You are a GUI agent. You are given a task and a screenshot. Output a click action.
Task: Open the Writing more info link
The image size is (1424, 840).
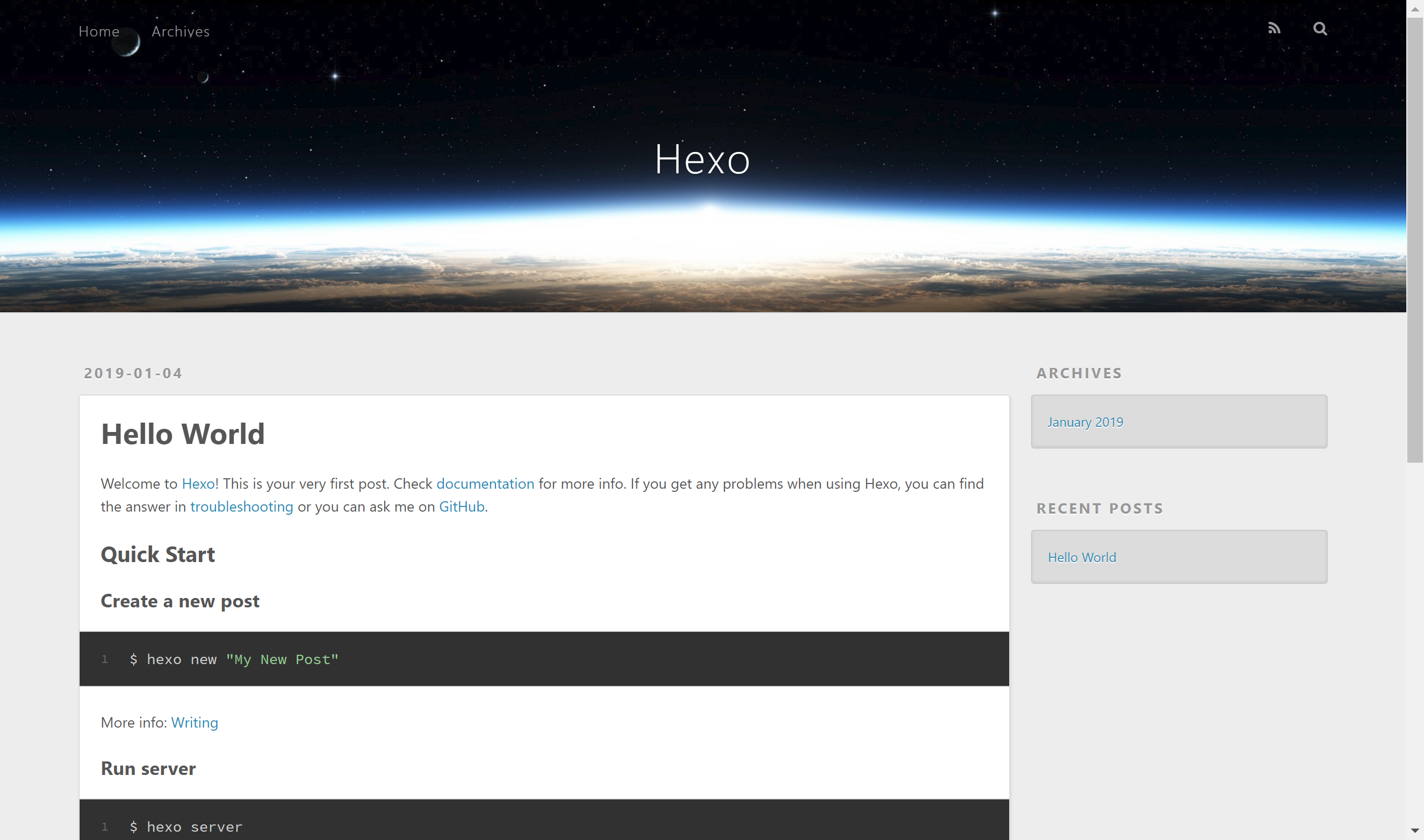[x=194, y=723]
